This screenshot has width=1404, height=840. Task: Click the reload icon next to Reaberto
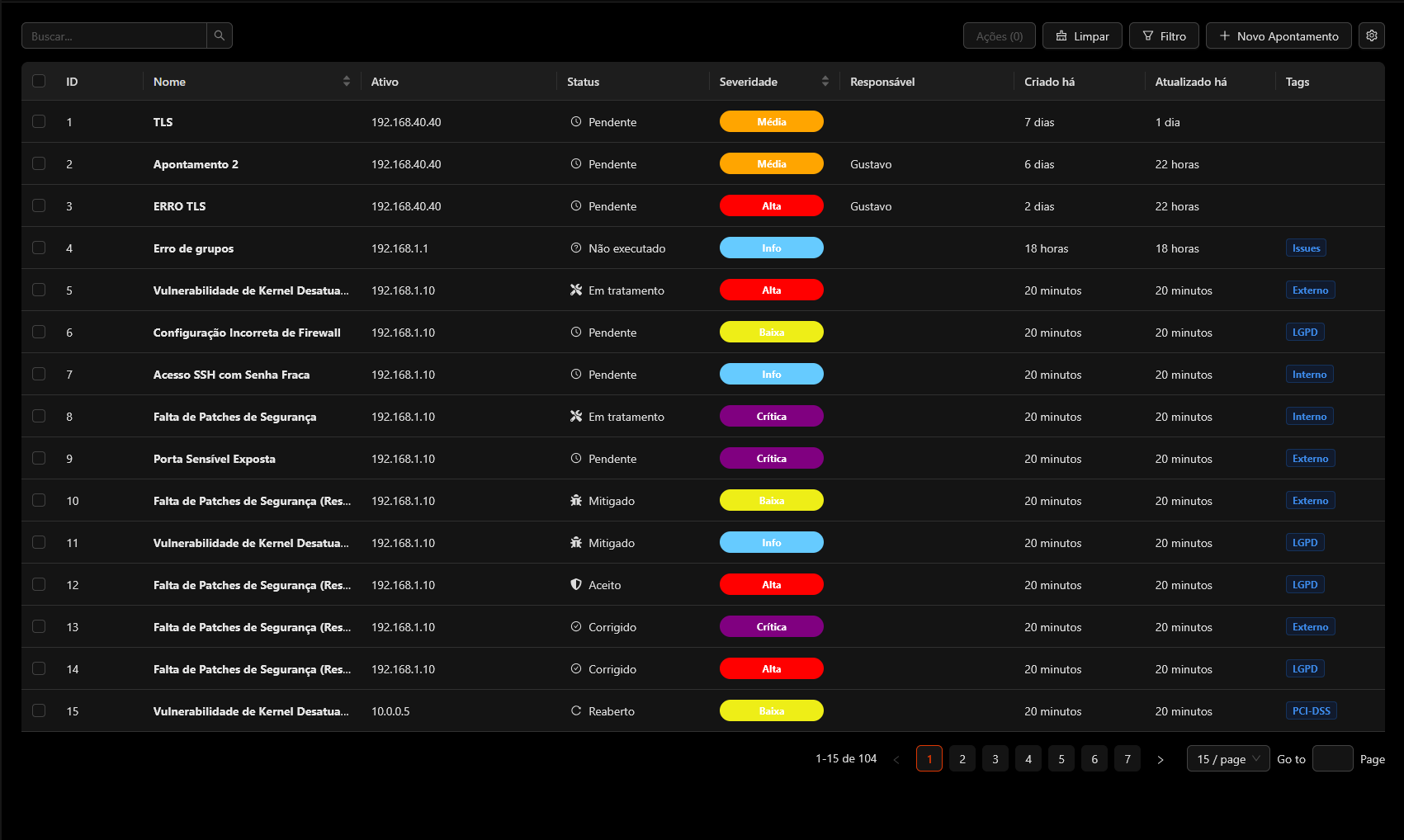pyautogui.click(x=576, y=710)
